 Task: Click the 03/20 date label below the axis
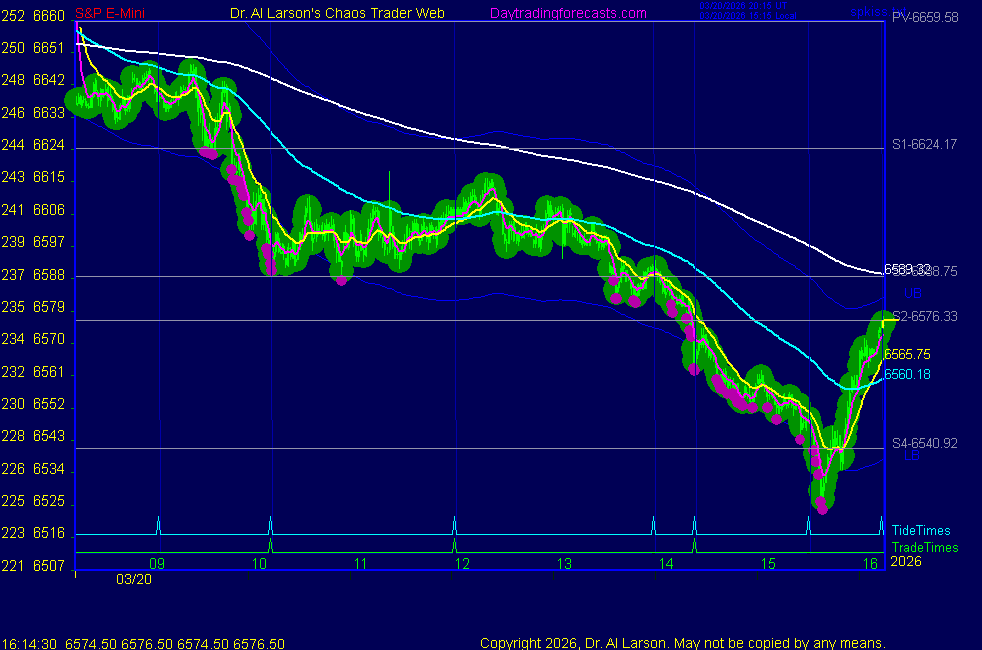pyautogui.click(x=132, y=579)
